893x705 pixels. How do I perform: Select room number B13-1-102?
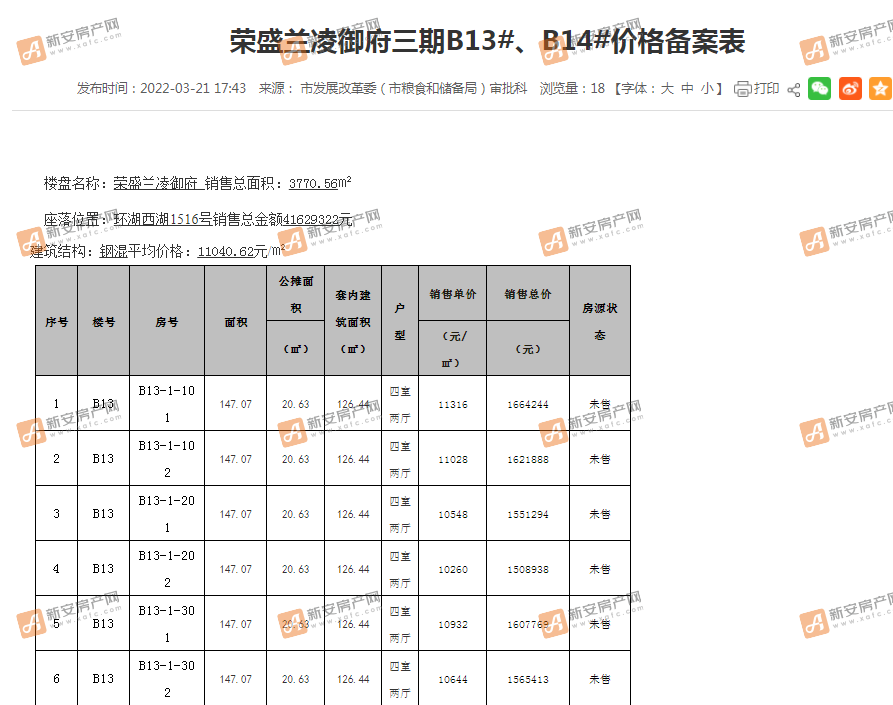(167, 459)
